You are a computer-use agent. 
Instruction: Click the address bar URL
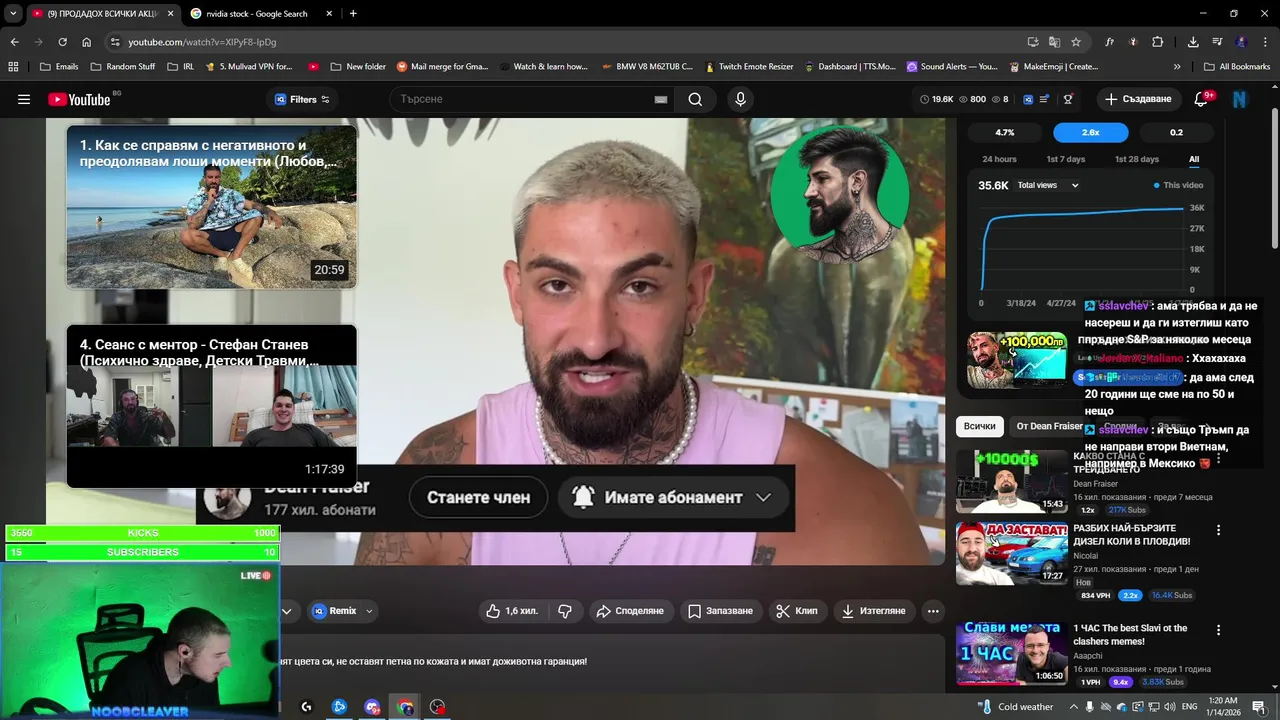pyautogui.click(x=202, y=42)
